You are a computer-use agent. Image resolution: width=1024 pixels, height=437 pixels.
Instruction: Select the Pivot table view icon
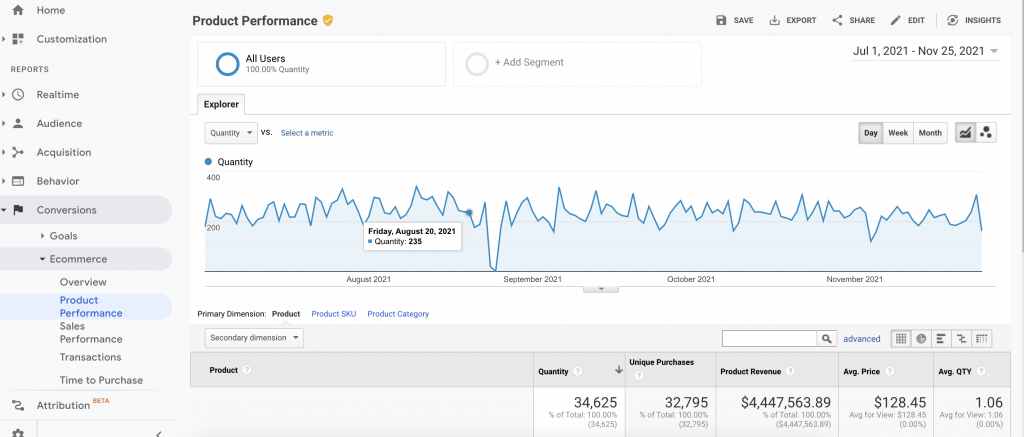(982, 338)
